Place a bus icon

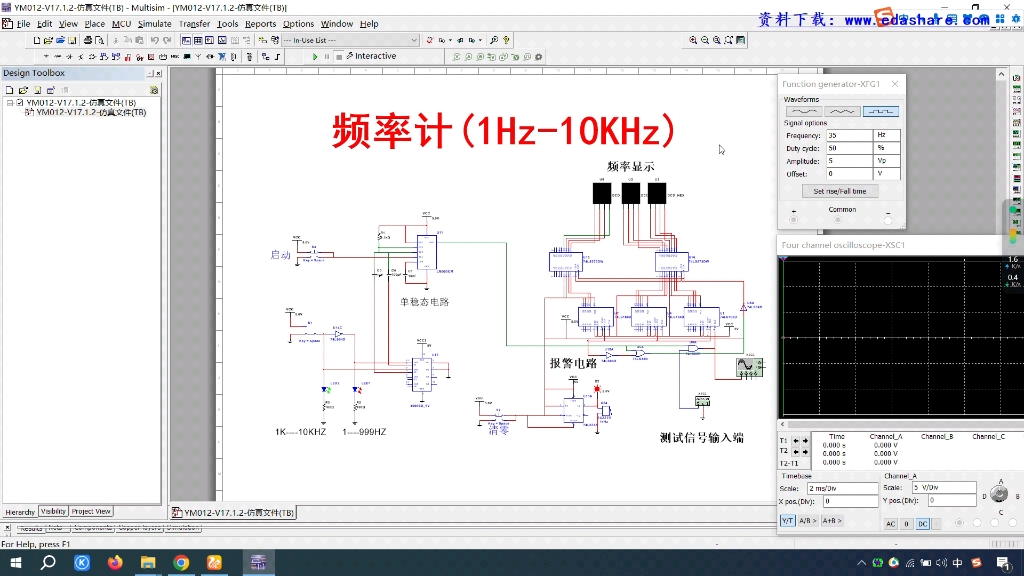tap(278, 57)
